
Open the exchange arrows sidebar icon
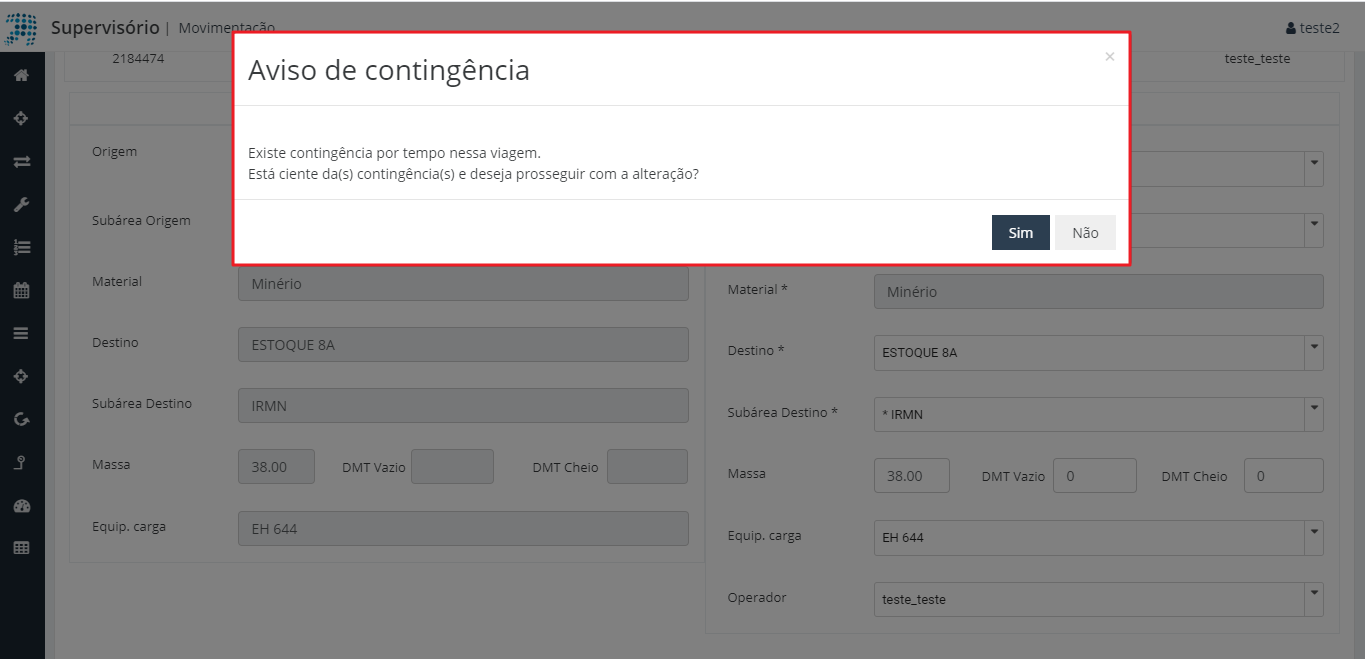click(21, 161)
